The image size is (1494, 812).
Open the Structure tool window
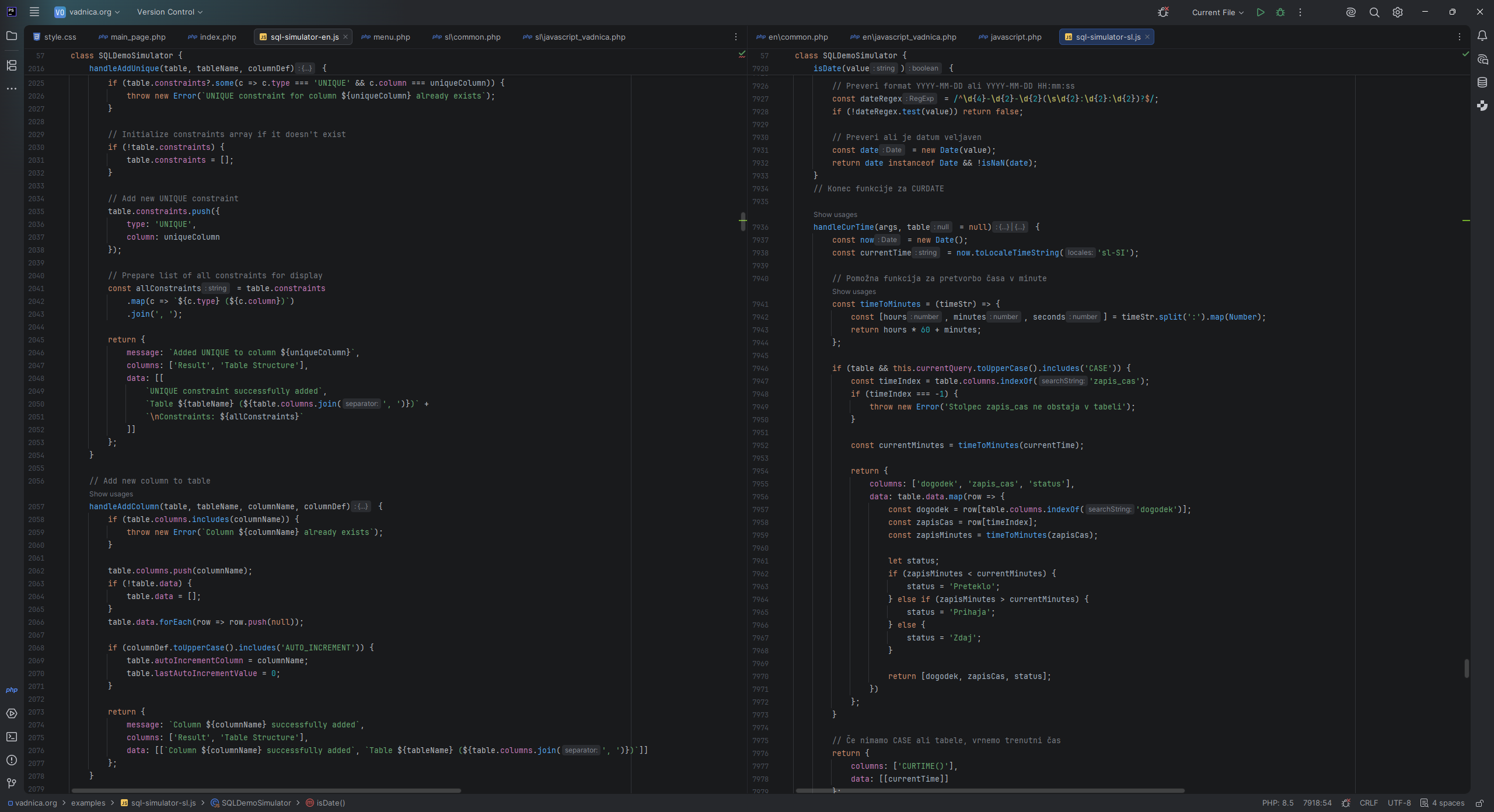(12, 65)
